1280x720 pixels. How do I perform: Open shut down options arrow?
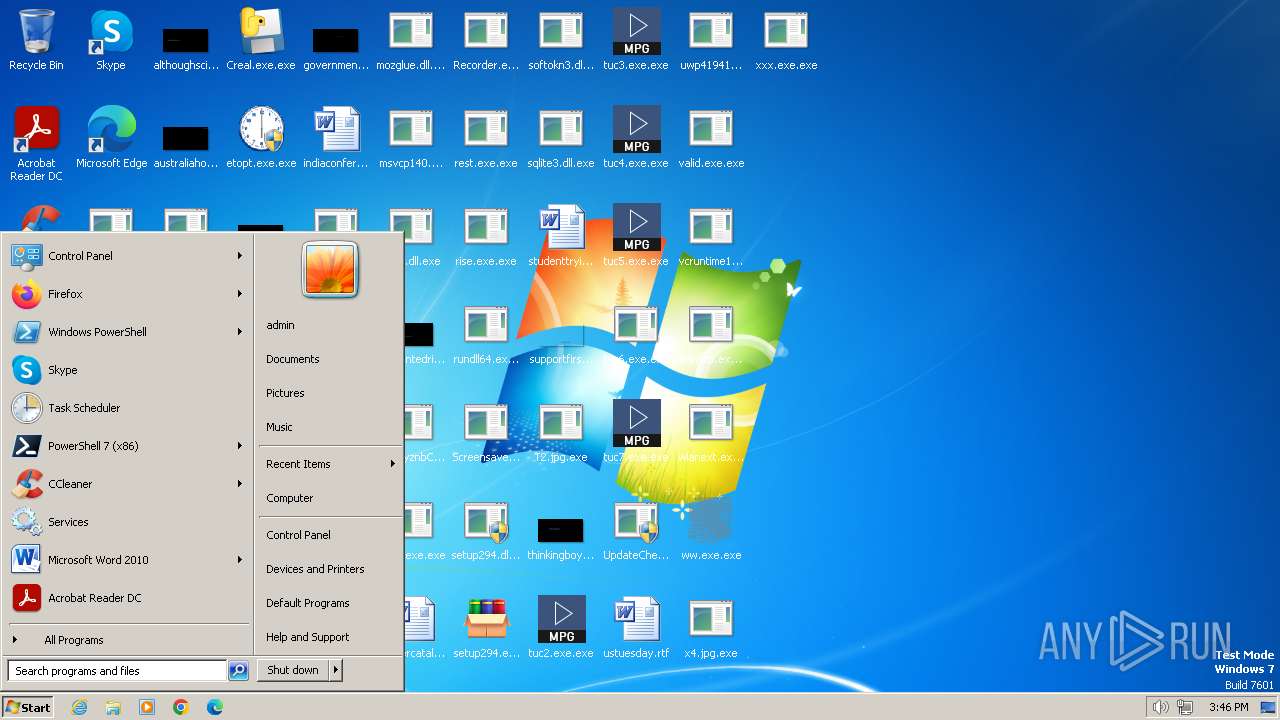(x=336, y=670)
